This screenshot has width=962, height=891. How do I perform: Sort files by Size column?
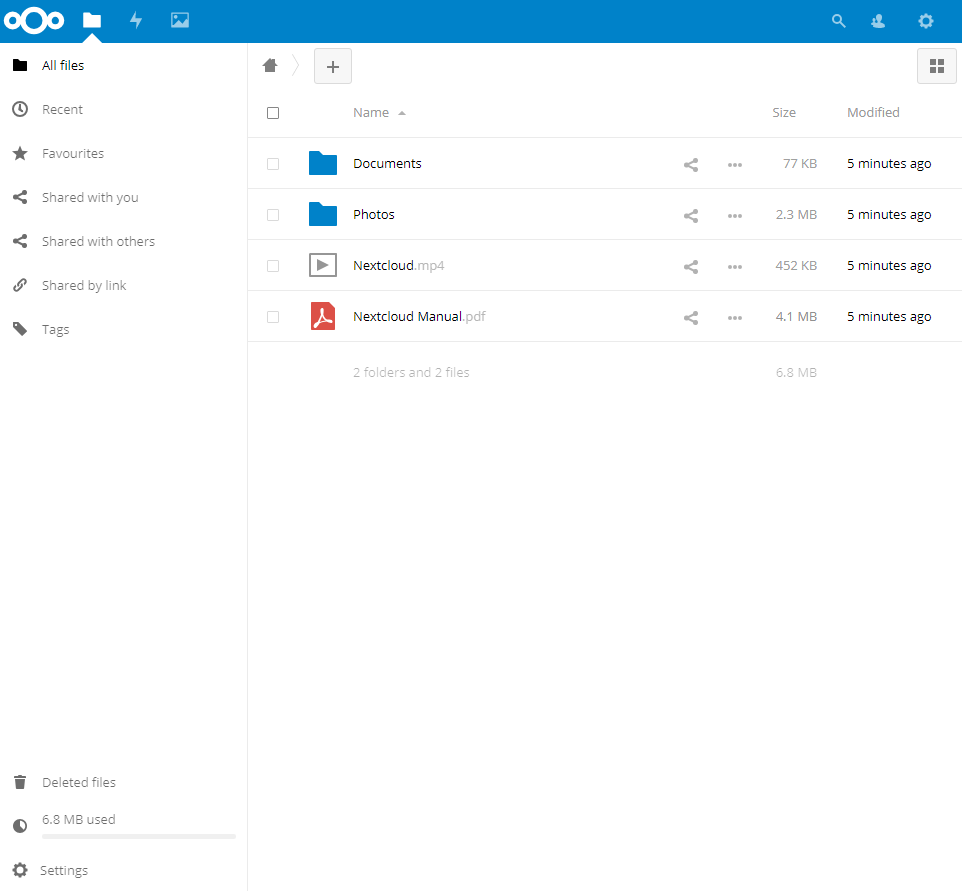pos(783,113)
